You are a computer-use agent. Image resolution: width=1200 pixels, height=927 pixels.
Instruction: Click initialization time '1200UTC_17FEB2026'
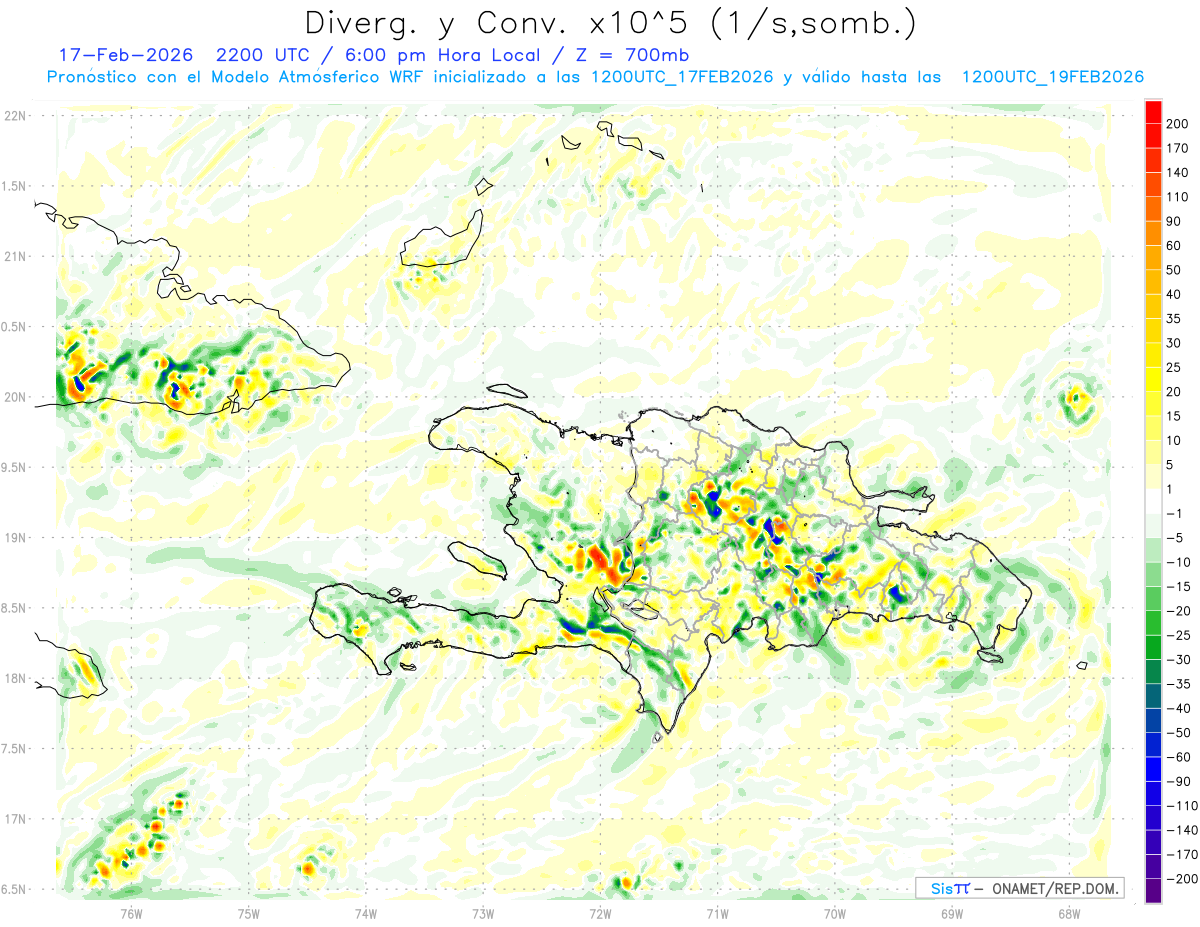pos(682,77)
